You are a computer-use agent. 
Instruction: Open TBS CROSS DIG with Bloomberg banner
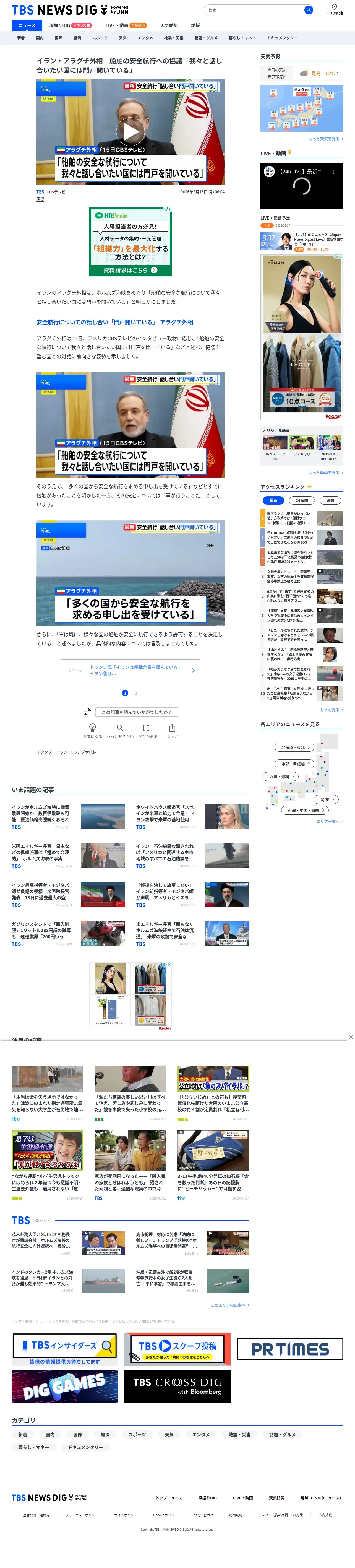(177, 1386)
